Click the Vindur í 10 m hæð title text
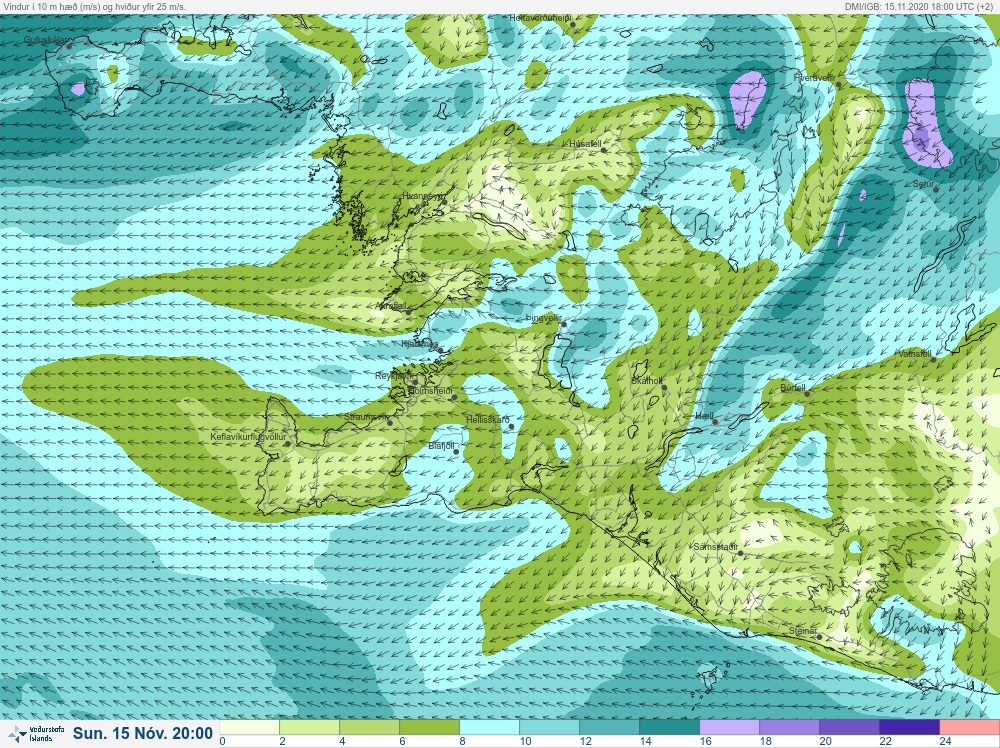 point(94,6)
